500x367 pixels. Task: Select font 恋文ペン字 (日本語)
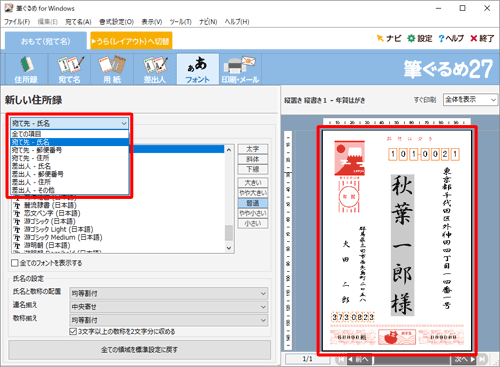point(52,213)
